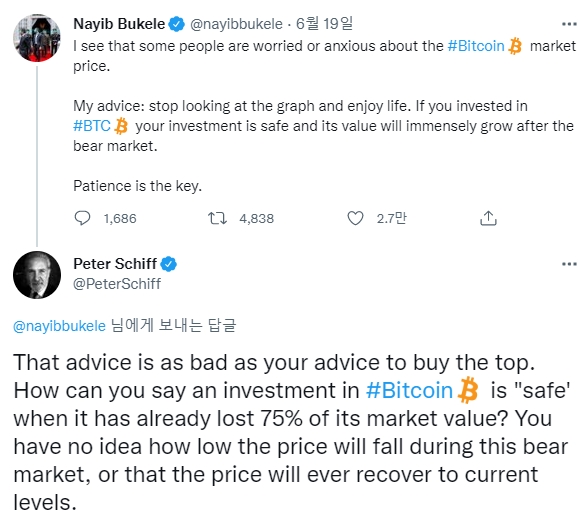This screenshot has height=520, width=579.
Task: Click the #Bitcoin hashtag in Schiff's reply
Action: click(x=409, y=390)
